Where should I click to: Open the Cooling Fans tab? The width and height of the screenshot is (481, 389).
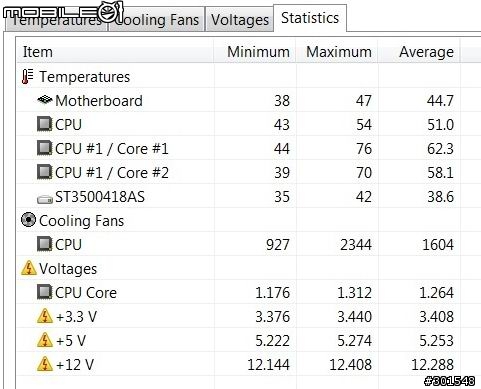click(x=156, y=20)
